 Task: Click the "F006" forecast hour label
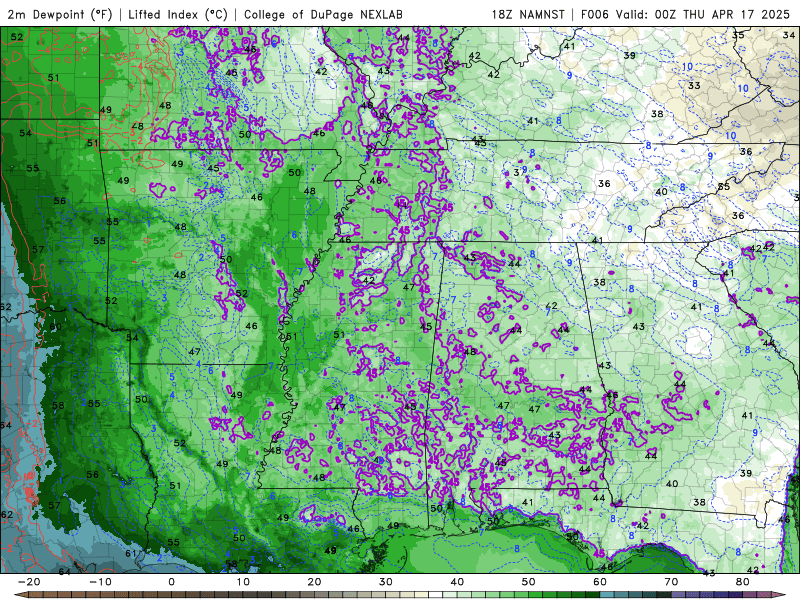pos(595,14)
